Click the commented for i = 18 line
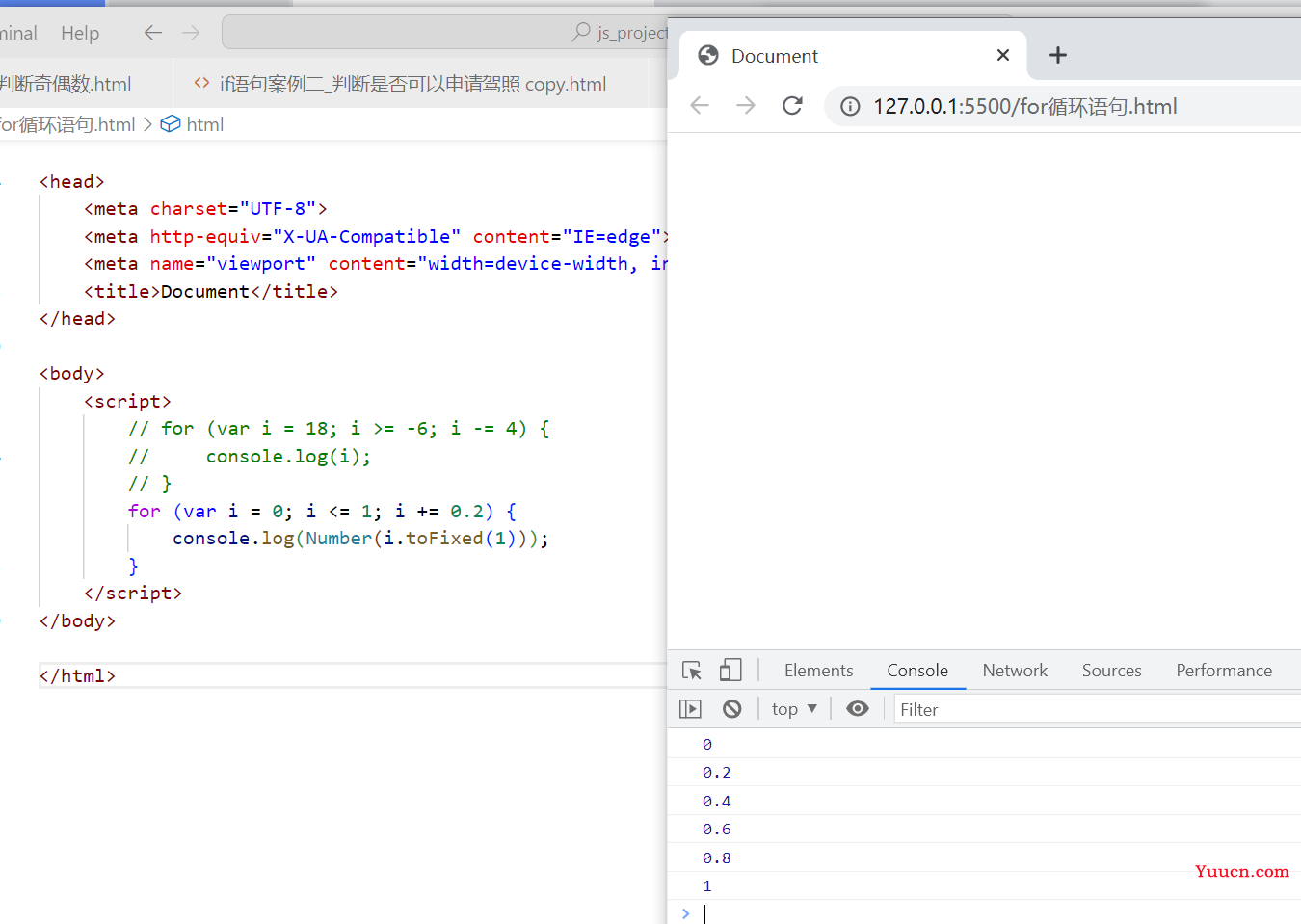 click(x=339, y=429)
